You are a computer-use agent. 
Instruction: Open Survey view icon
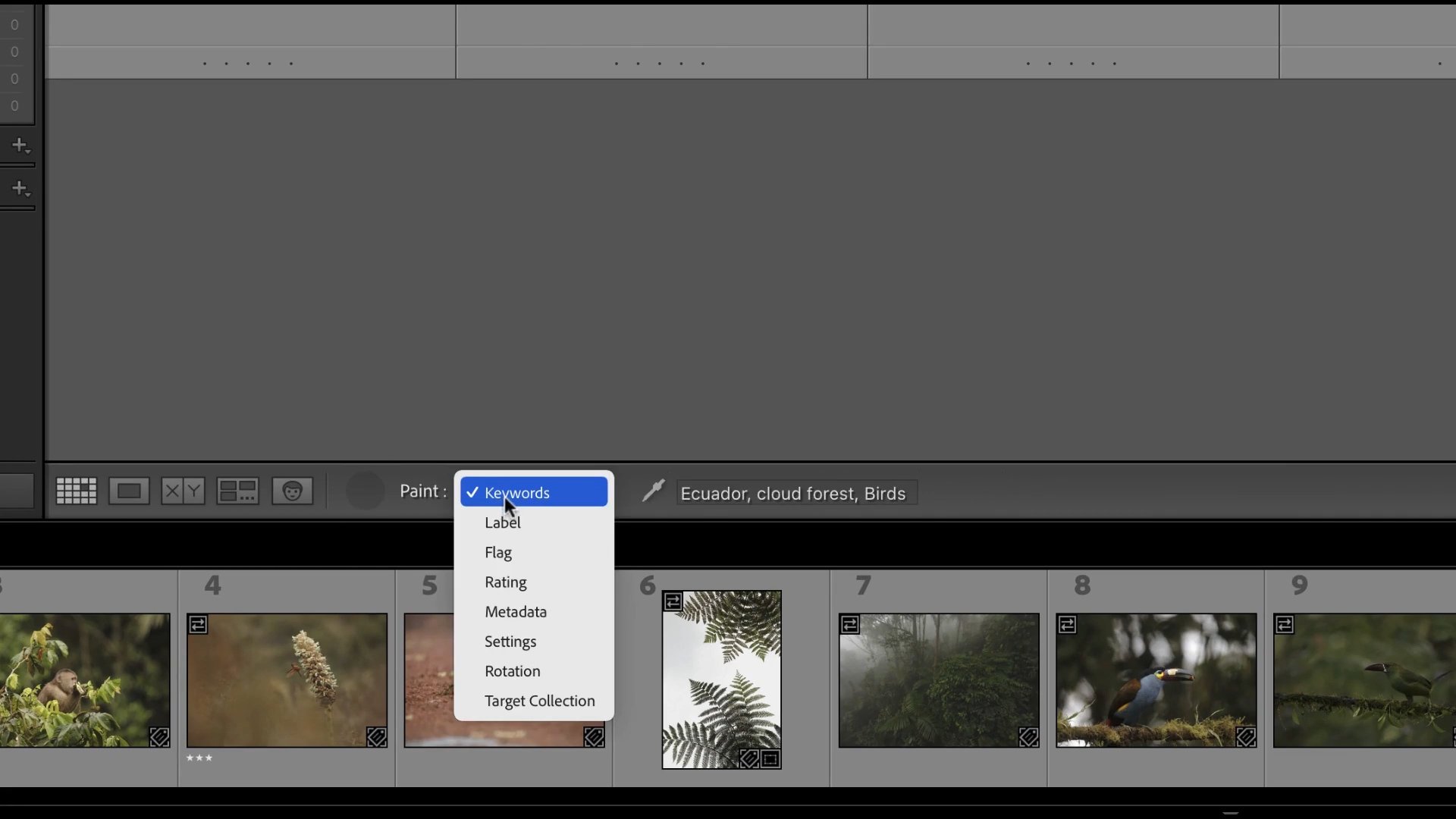[x=237, y=491]
